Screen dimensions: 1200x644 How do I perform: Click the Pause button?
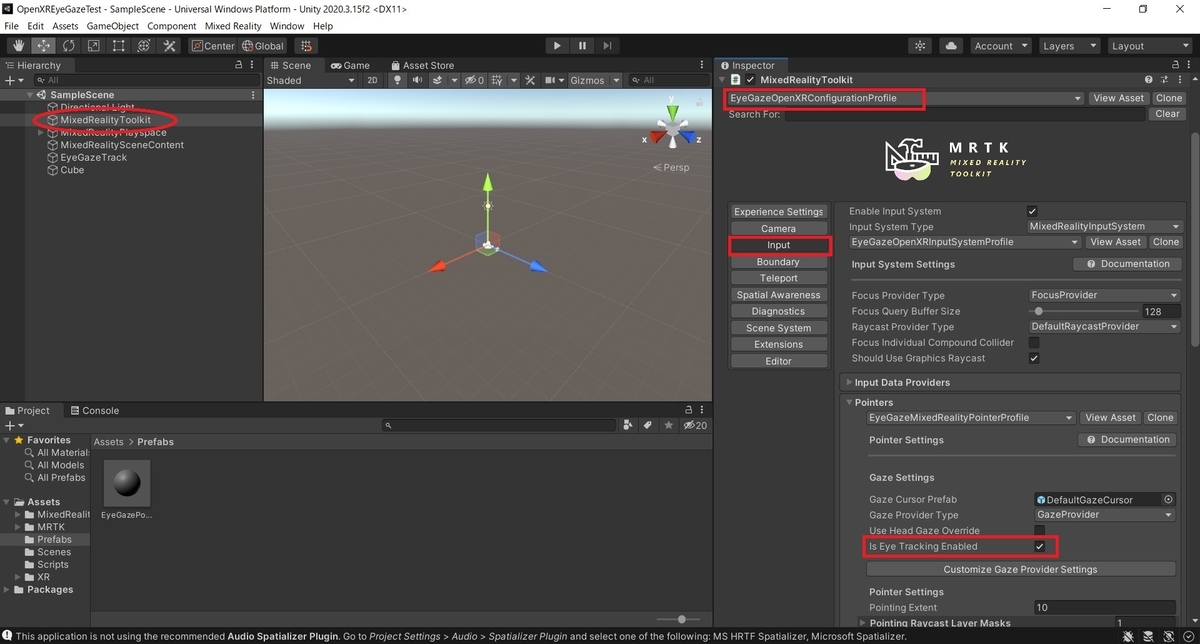click(583, 46)
